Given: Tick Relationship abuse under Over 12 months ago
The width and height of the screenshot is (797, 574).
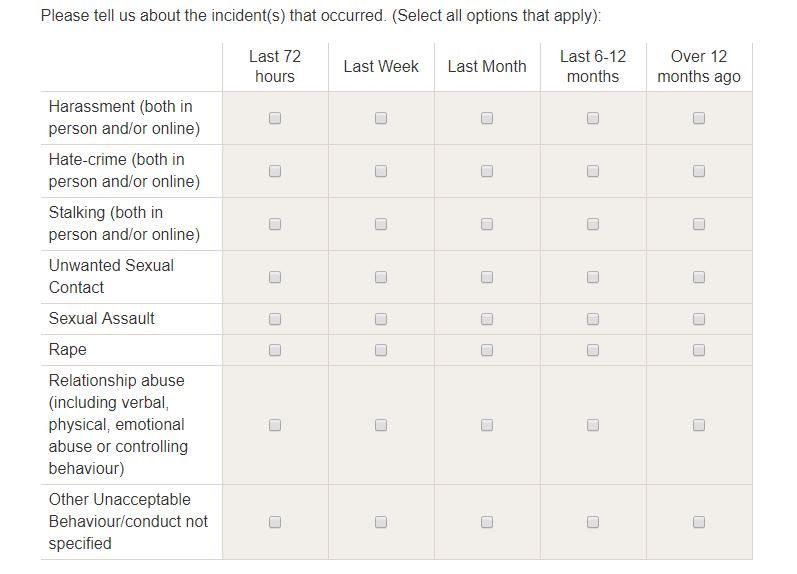Looking at the screenshot, I should click(x=698, y=425).
